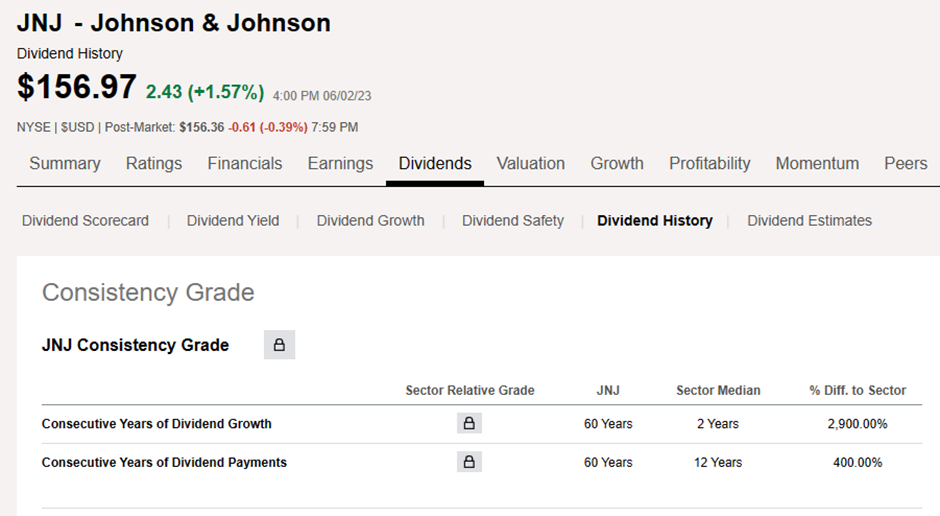Click the Sector Relative Grade column header
The width and height of the screenshot is (940, 516).
click(470, 390)
